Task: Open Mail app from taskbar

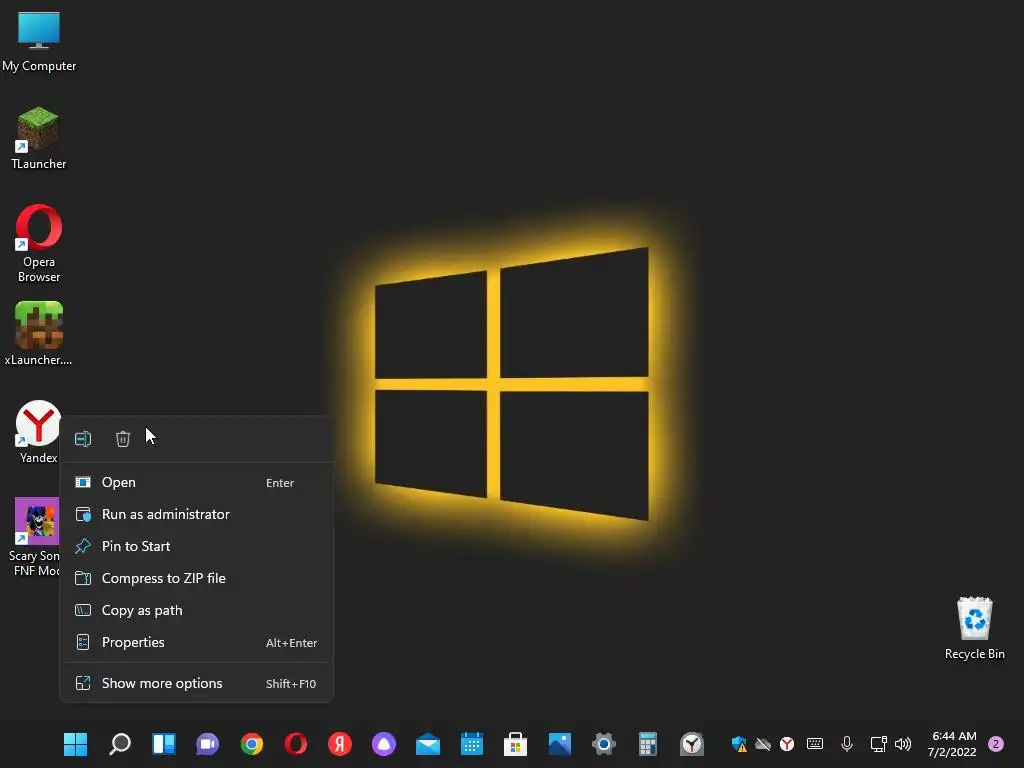Action: click(x=428, y=744)
